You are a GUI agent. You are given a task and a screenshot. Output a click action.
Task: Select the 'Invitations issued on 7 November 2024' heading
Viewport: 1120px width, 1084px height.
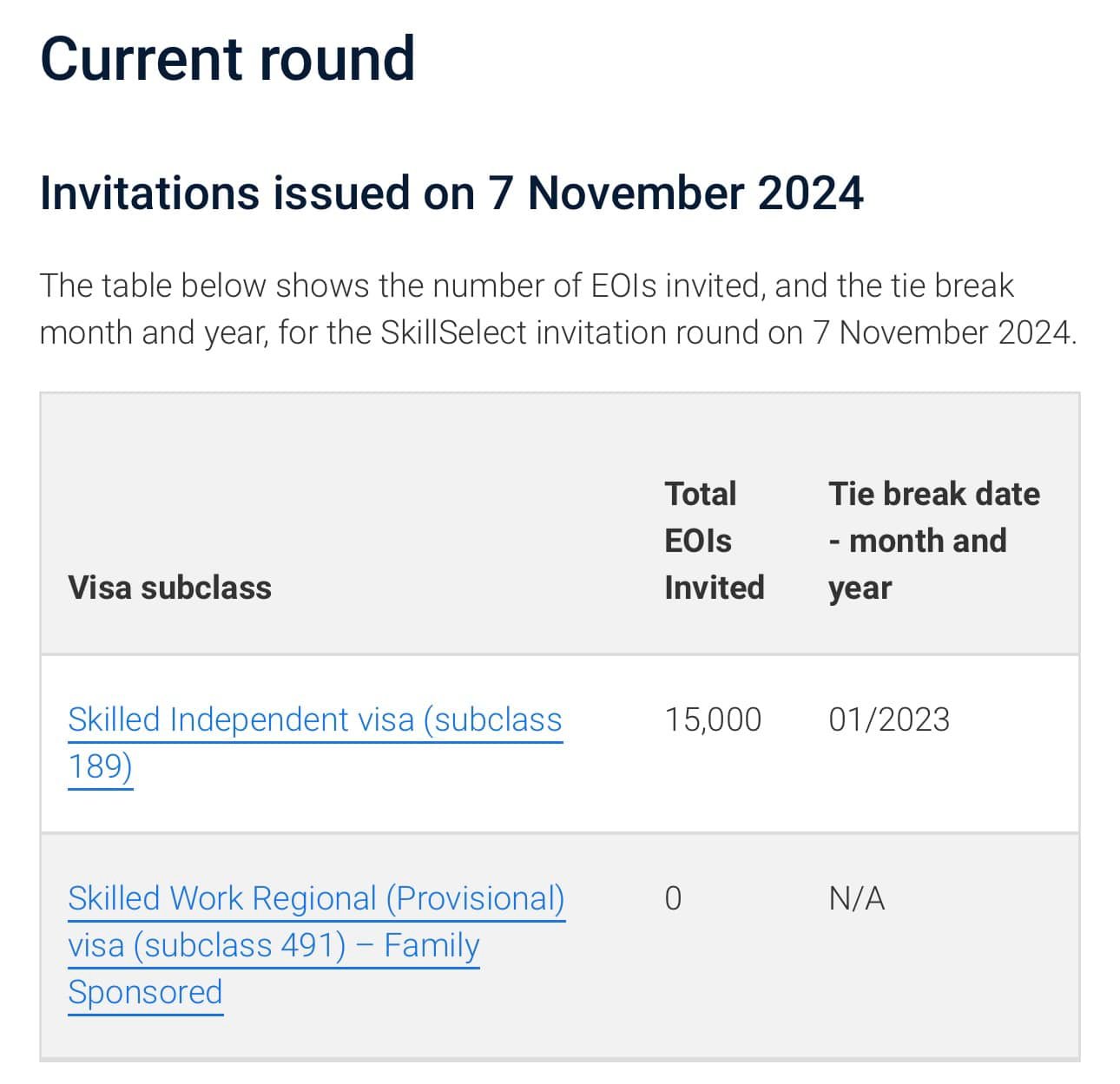pyautogui.click(x=451, y=193)
